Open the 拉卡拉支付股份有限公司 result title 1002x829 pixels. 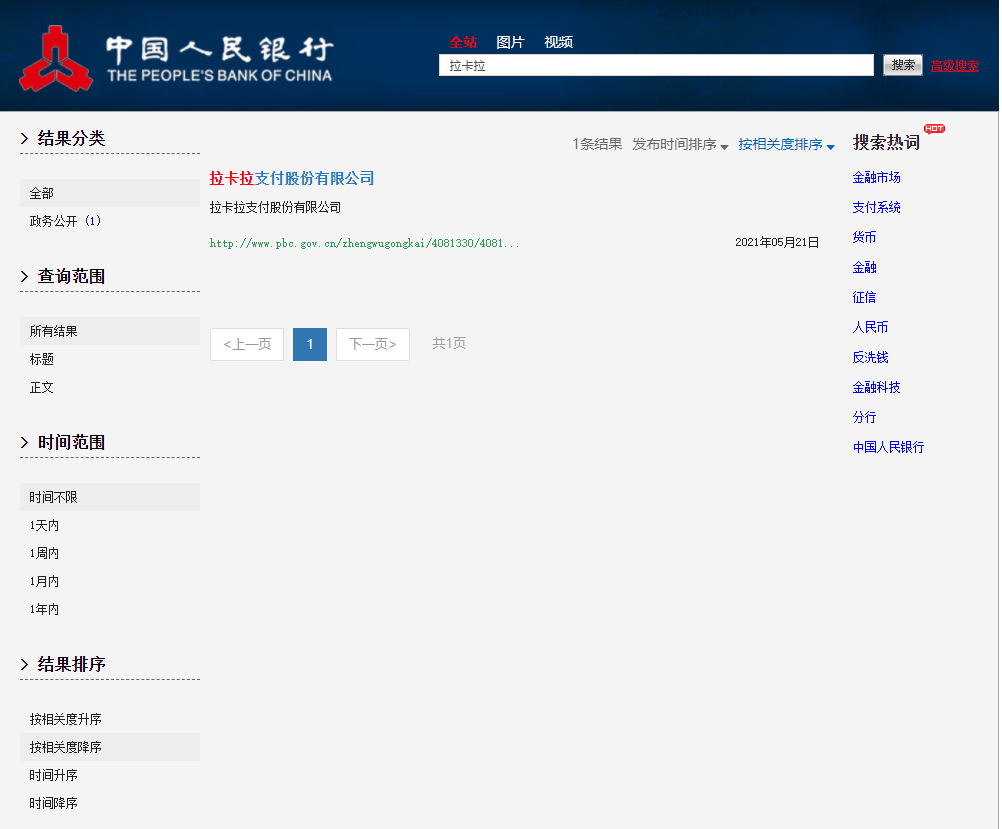pyautogui.click(x=292, y=178)
